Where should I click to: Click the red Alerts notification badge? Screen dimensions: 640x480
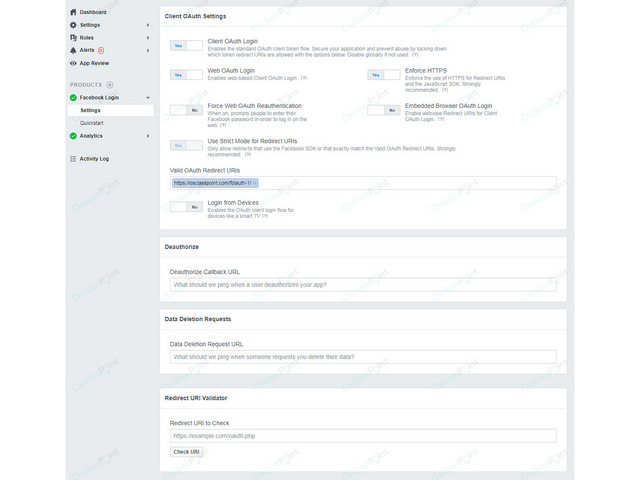coord(101,50)
